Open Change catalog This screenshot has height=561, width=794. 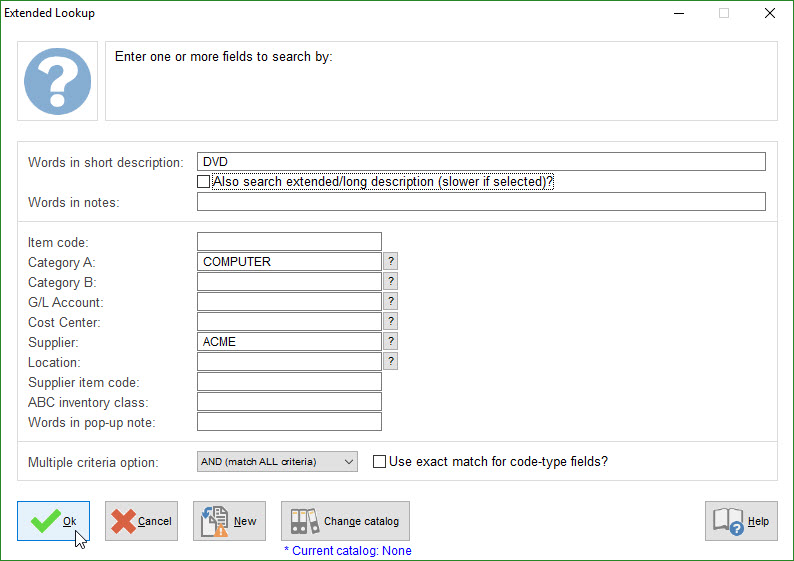tap(345, 521)
